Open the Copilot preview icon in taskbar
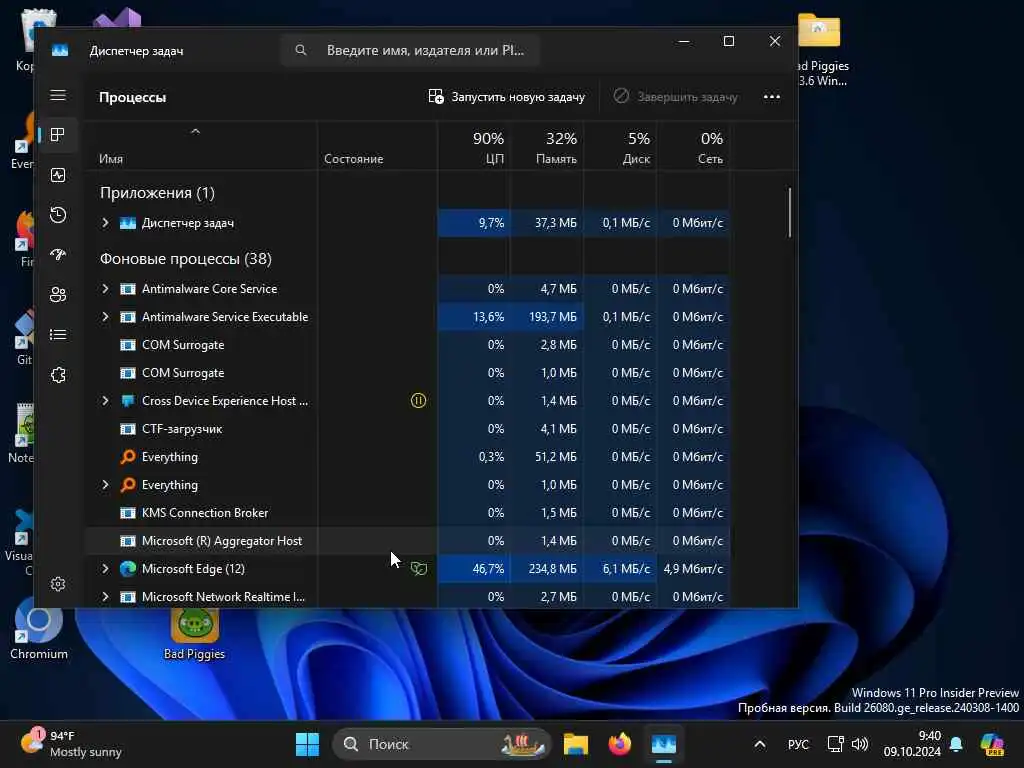 pyautogui.click(x=992, y=744)
